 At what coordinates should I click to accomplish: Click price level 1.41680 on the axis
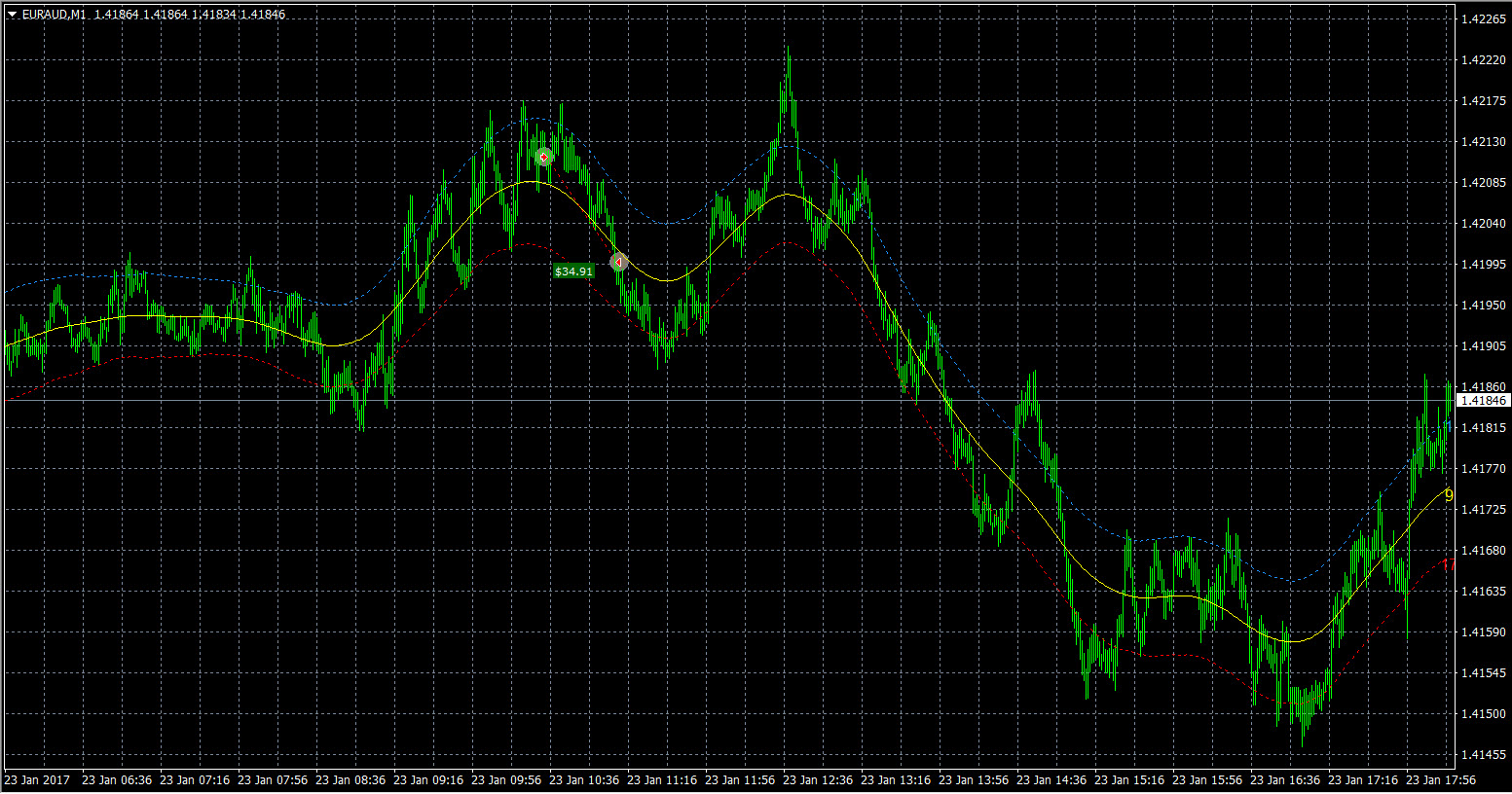(x=1485, y=551)
